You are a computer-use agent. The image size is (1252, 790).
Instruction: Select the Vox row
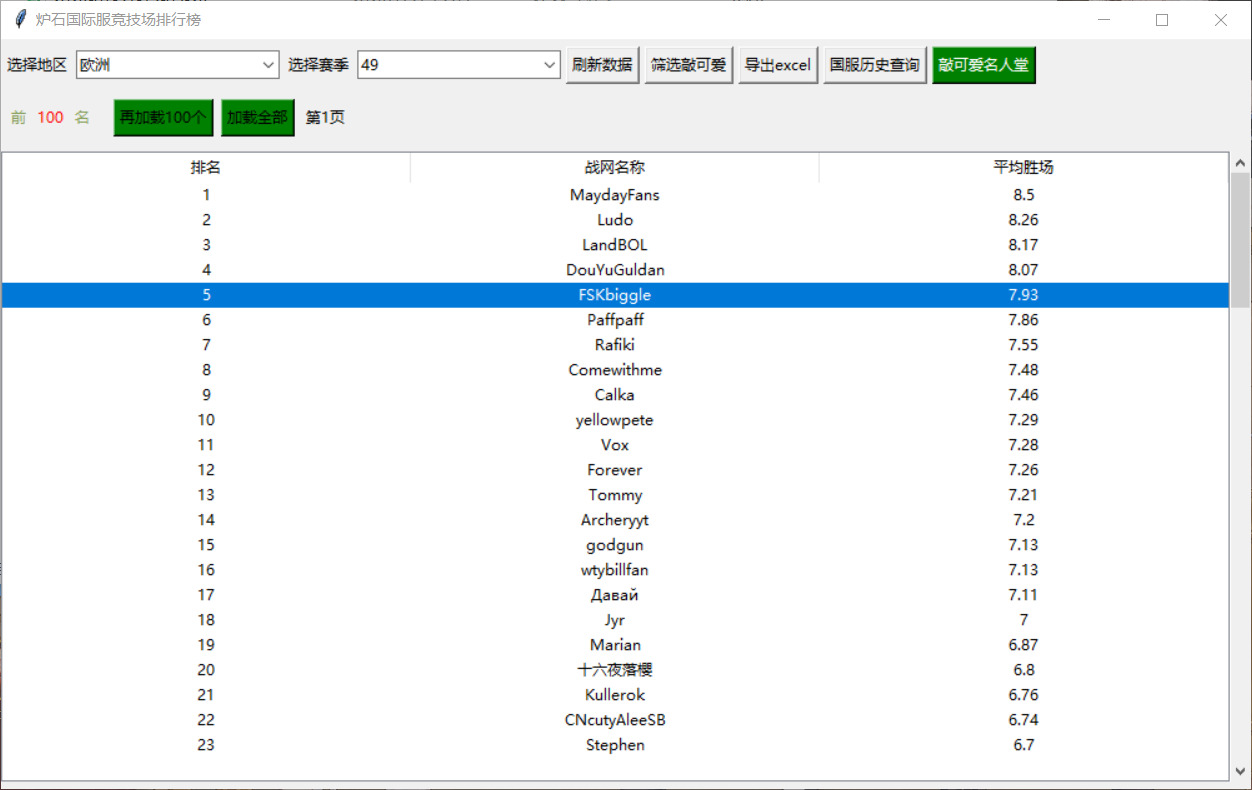click(615, 445)
